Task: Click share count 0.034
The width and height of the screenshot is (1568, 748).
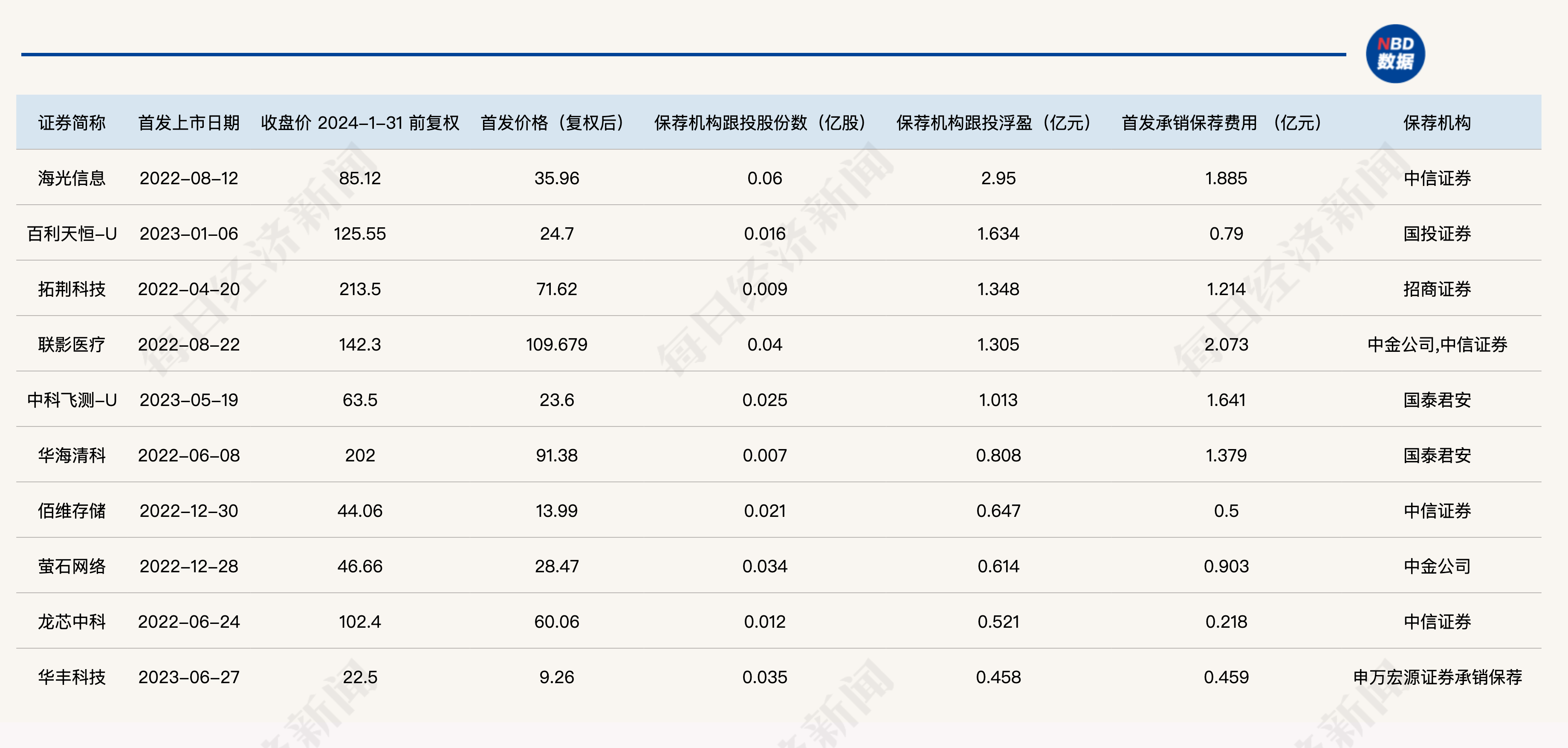Action: [x=764, y=566]
